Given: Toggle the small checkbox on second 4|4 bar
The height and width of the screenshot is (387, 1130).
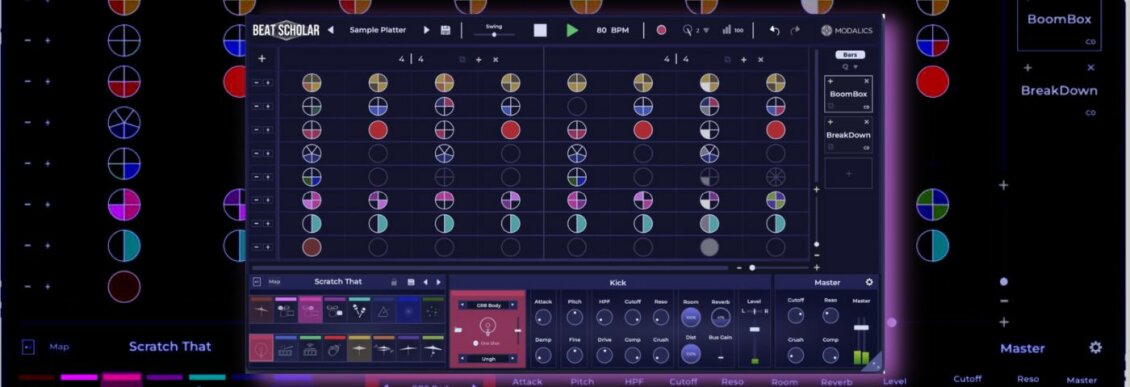Looking at the screenshot, I should (727, 60).
